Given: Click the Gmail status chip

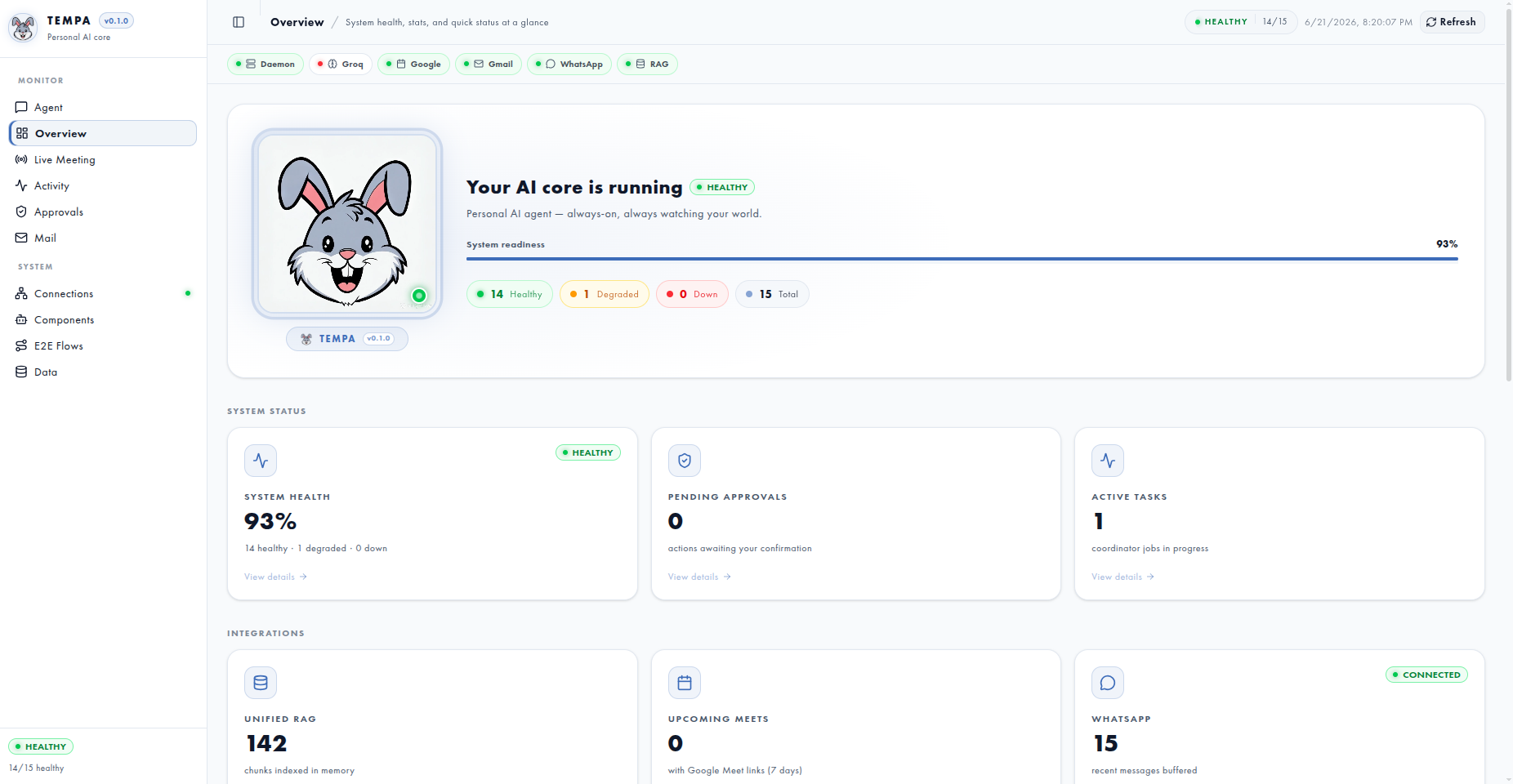Looking at the screenshot, I should 489,64.
